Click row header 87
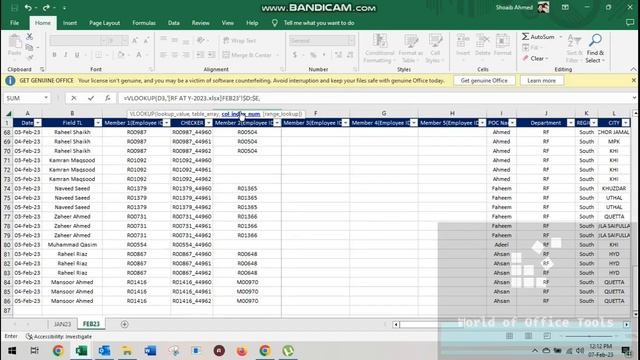The image size is (640, 360). 7,311
